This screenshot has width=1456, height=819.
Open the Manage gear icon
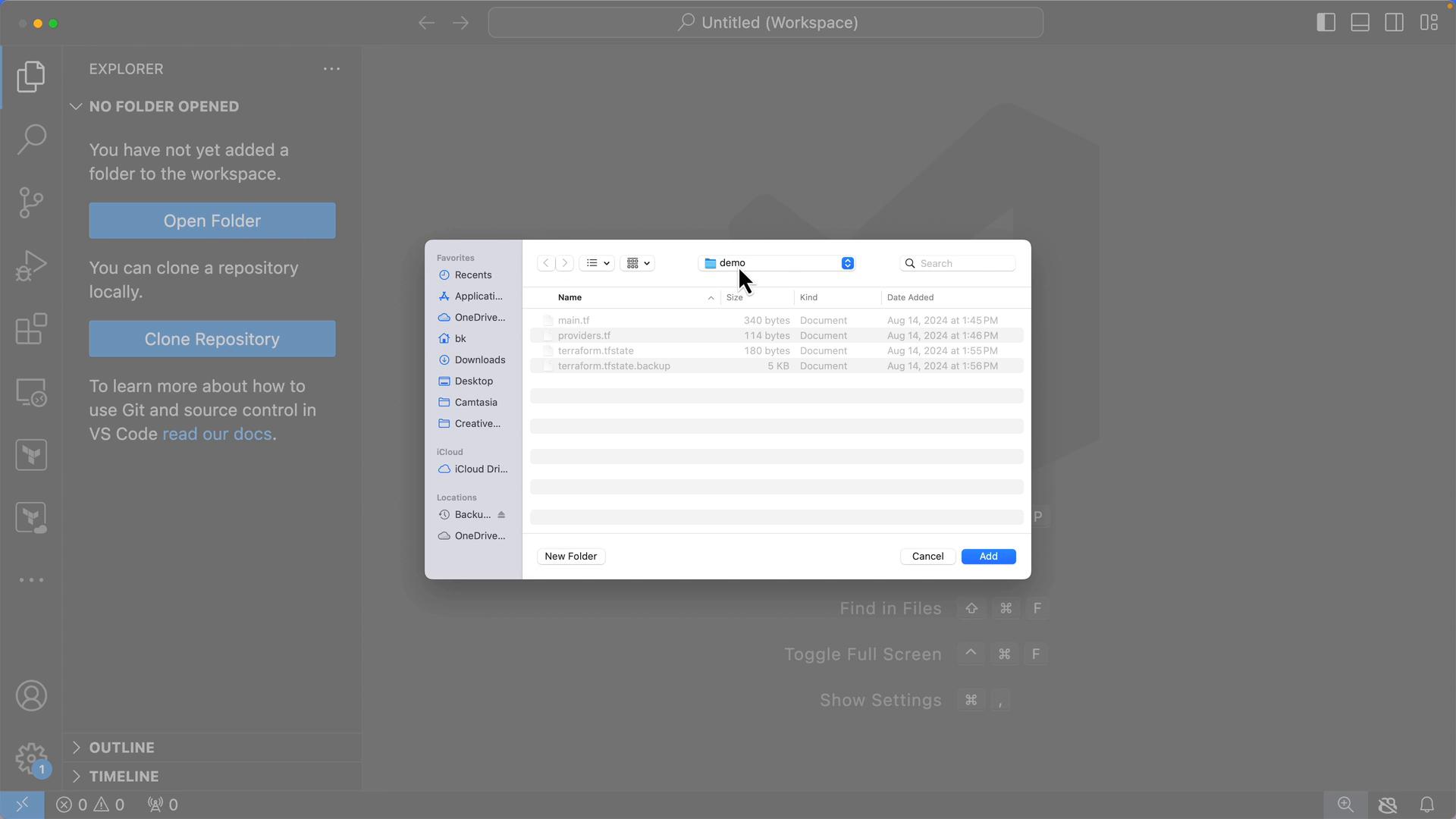click(x=31, y=758)
